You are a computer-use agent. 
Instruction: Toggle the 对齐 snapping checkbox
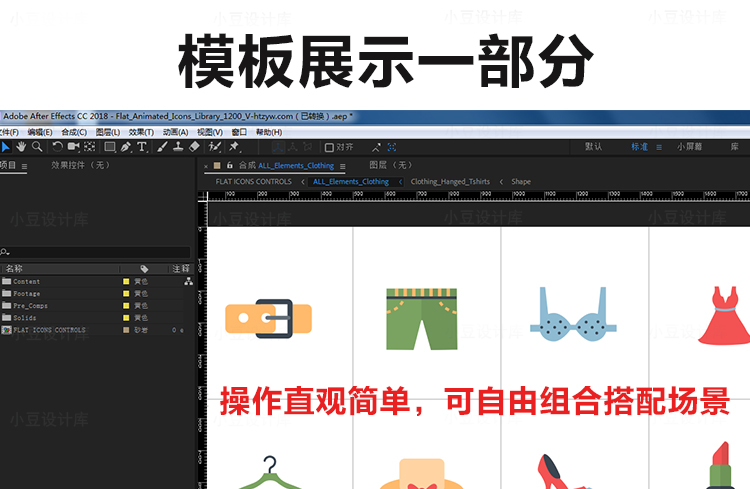point(329,147)
